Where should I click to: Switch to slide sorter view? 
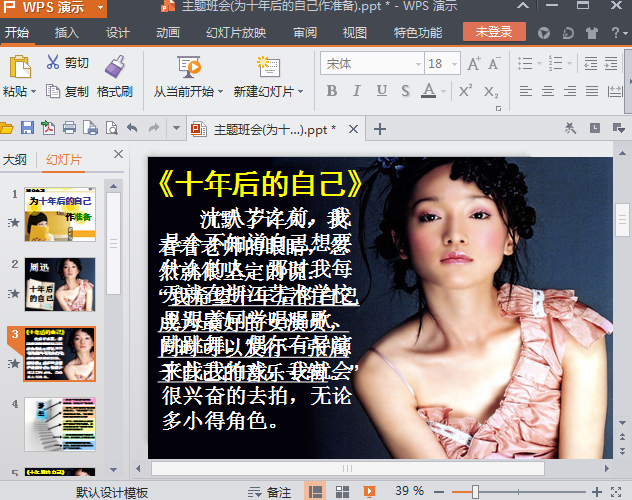pyautogui.click(x=343, y=492)
